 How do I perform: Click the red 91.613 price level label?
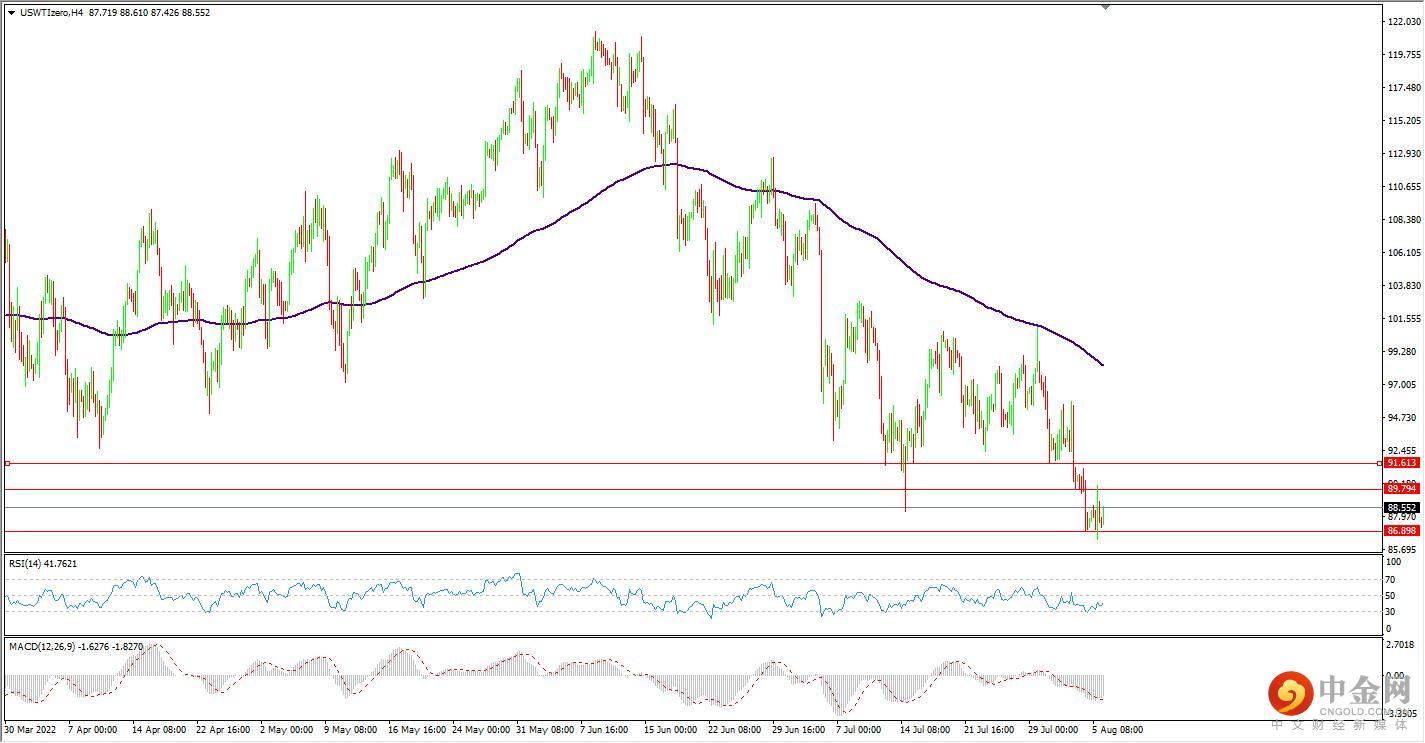tap(1402, 463)
